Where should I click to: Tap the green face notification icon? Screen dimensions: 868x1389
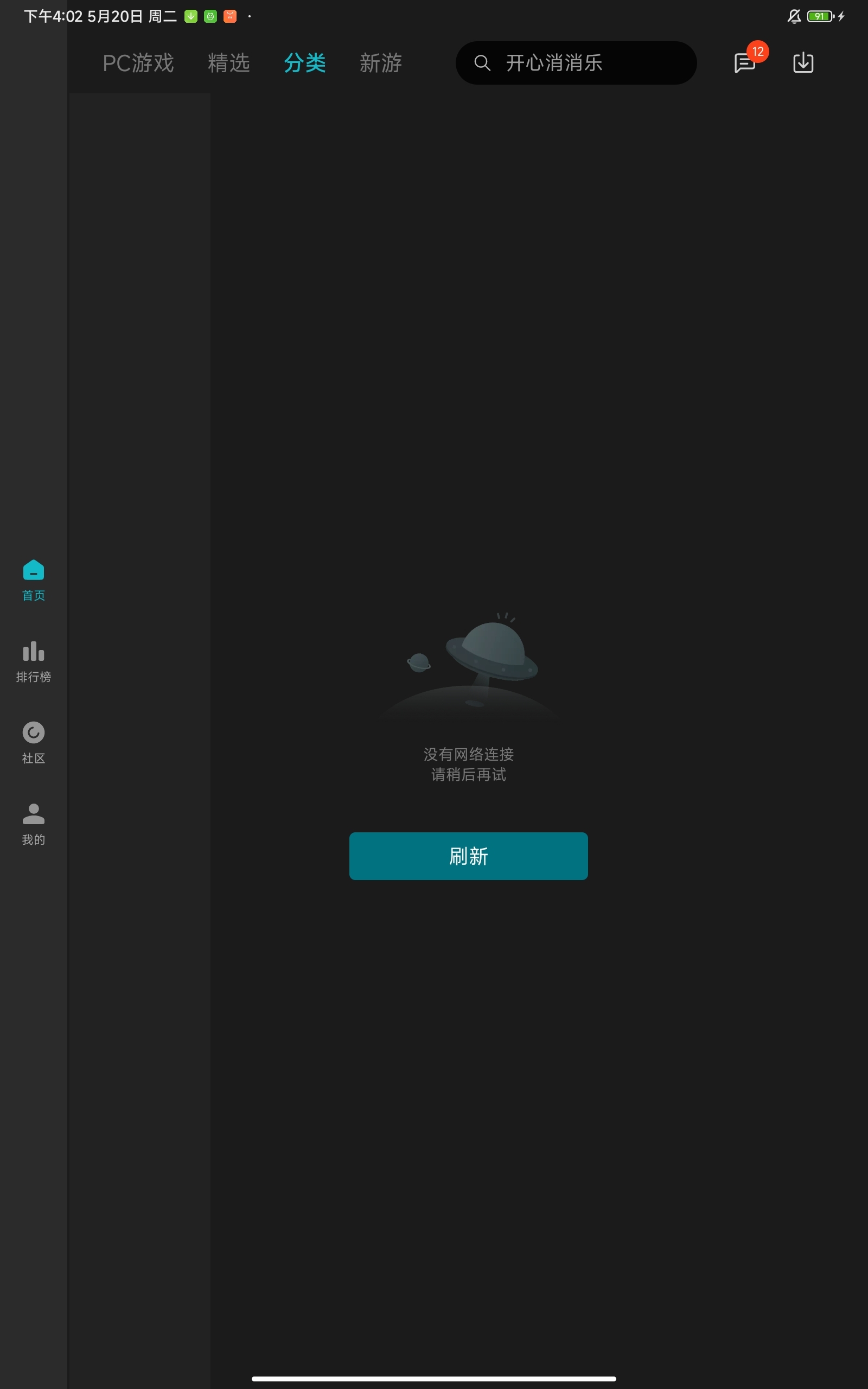pyautogui.click(x=210, y=17)
